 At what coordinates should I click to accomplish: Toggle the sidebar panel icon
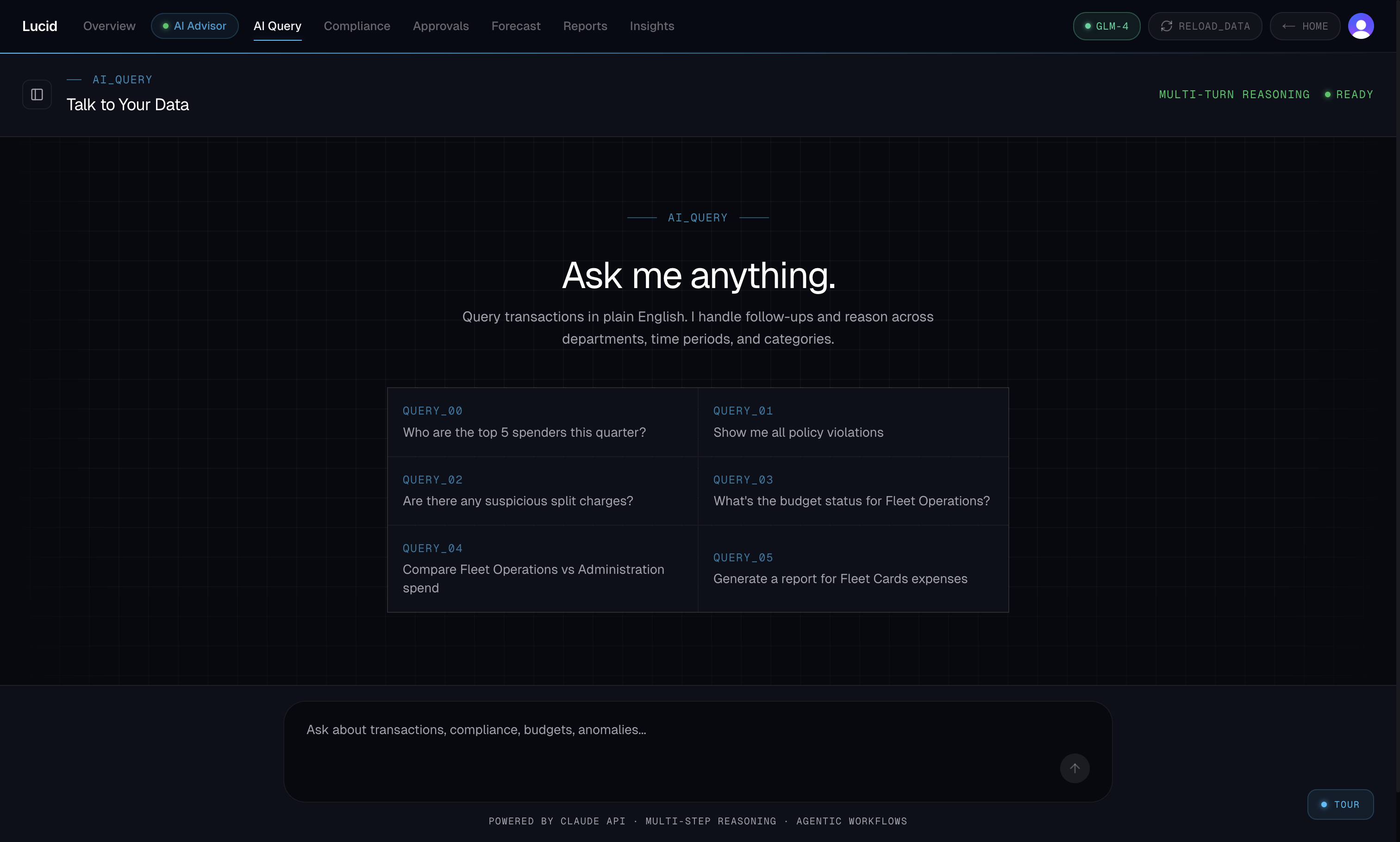point(37,94)
